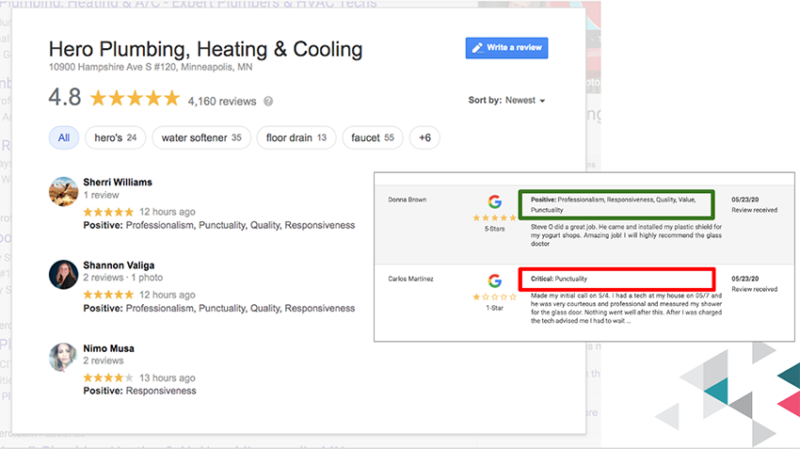This screenshot has width=800, height=449.
Task: Click Nimo Musa's 'Positive: Responsiveness' text
Action: (x=140, y=391)
